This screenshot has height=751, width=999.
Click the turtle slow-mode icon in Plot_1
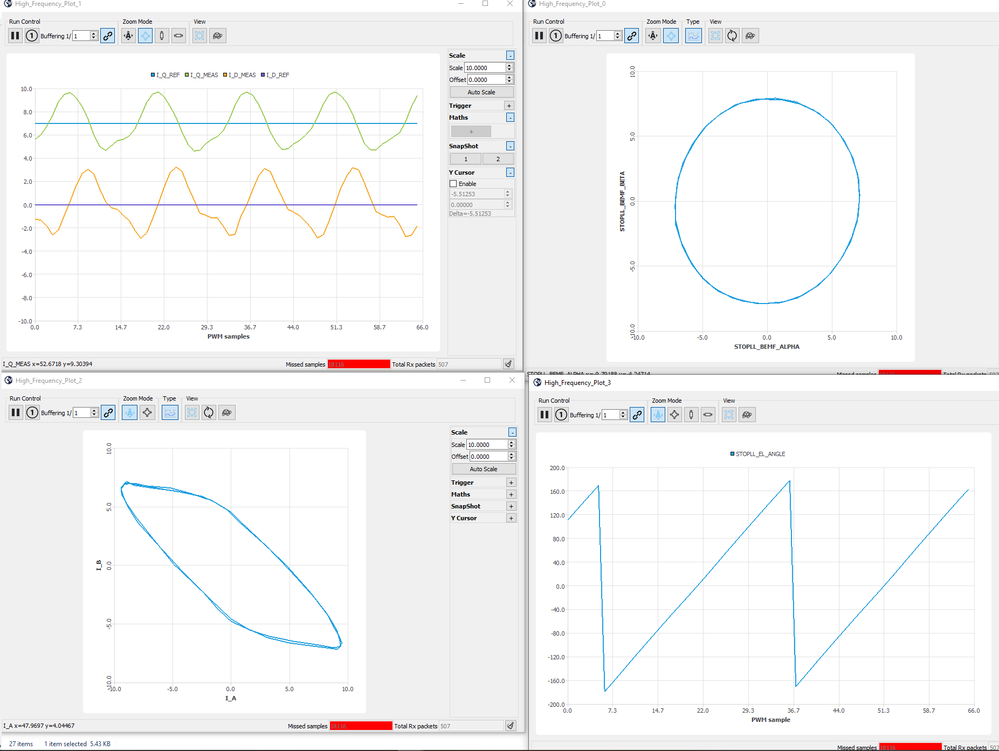coord(217,36)
